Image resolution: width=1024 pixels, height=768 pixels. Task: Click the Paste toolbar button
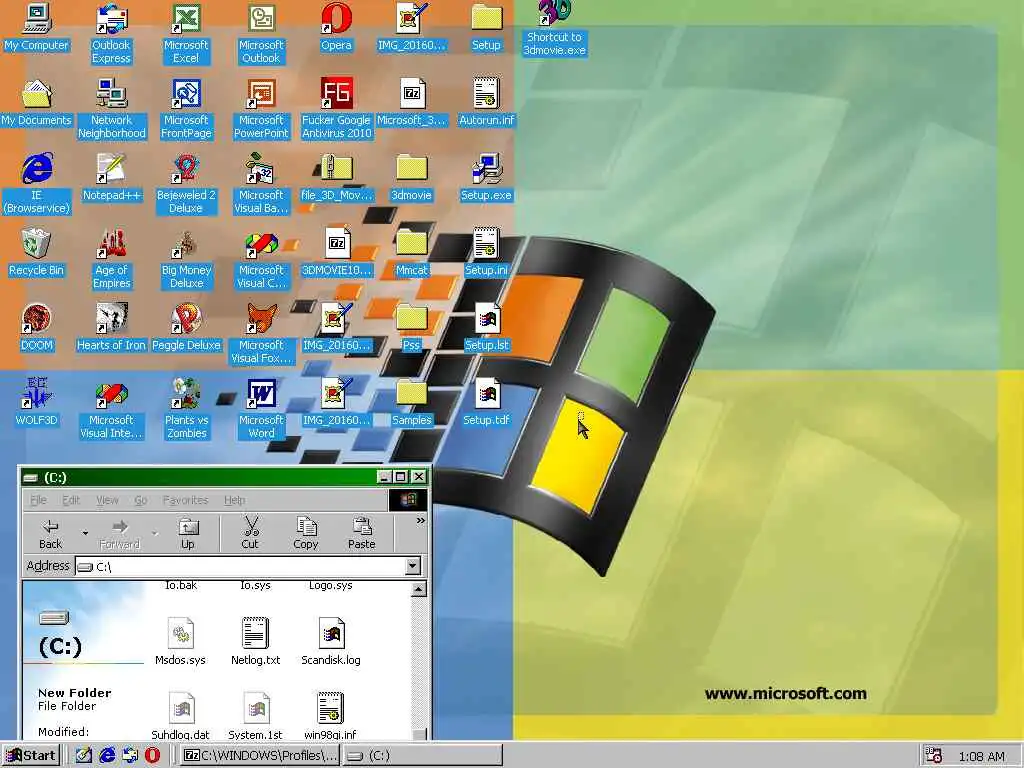362,534
